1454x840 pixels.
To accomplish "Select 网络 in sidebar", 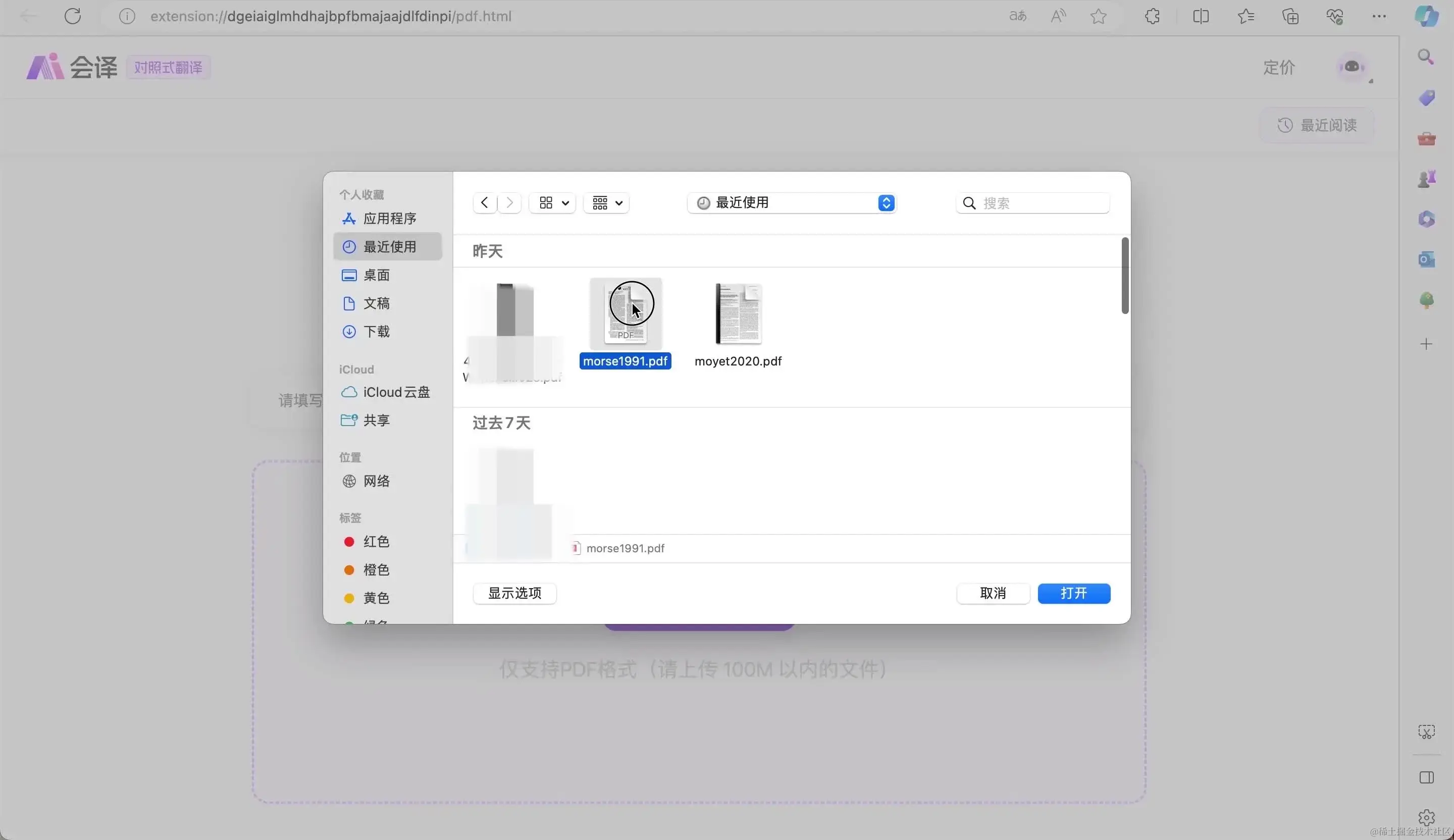I will [388, 481].
